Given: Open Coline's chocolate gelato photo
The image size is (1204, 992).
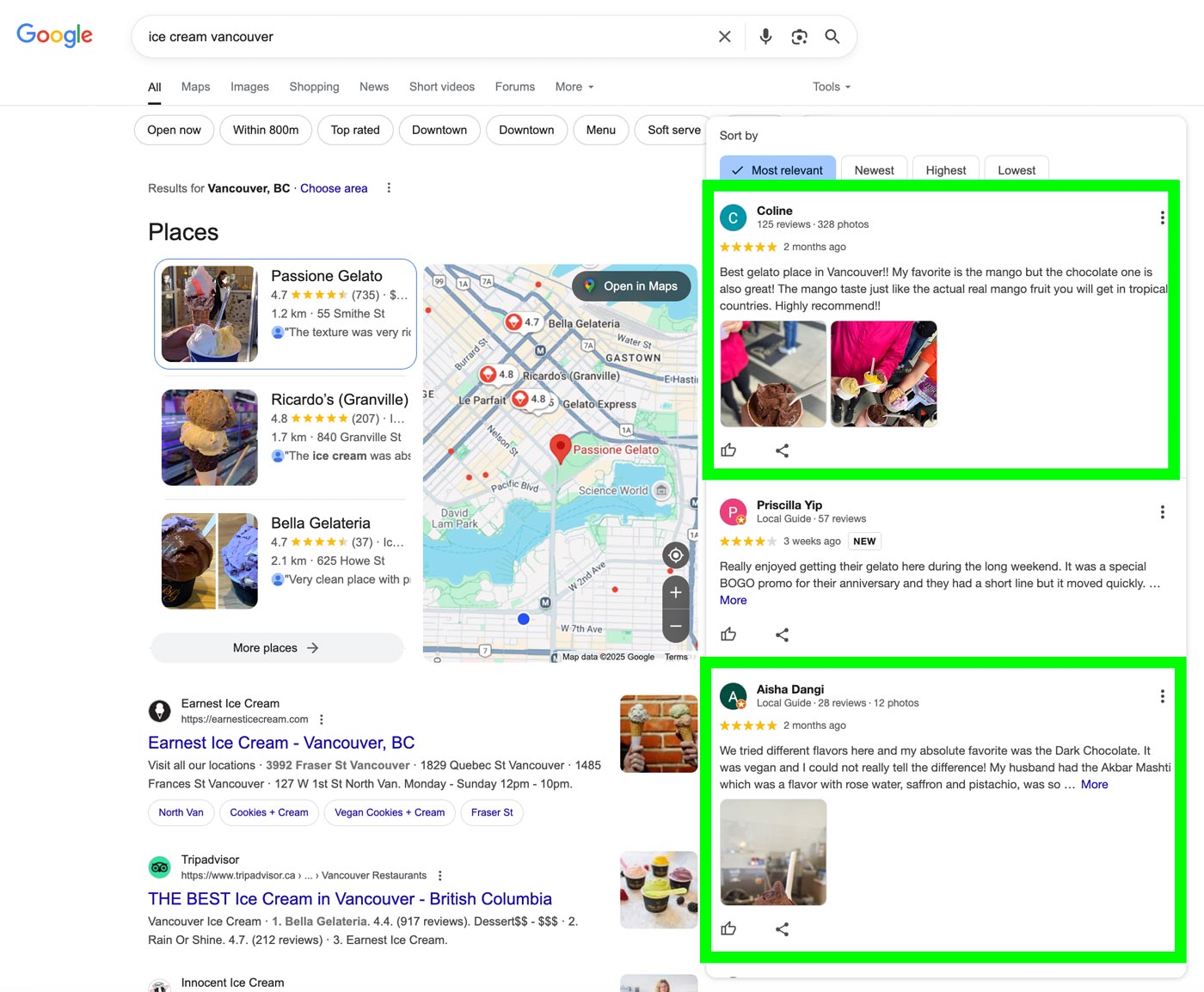Looking at the screenshot, I should [x=773, y=374].
